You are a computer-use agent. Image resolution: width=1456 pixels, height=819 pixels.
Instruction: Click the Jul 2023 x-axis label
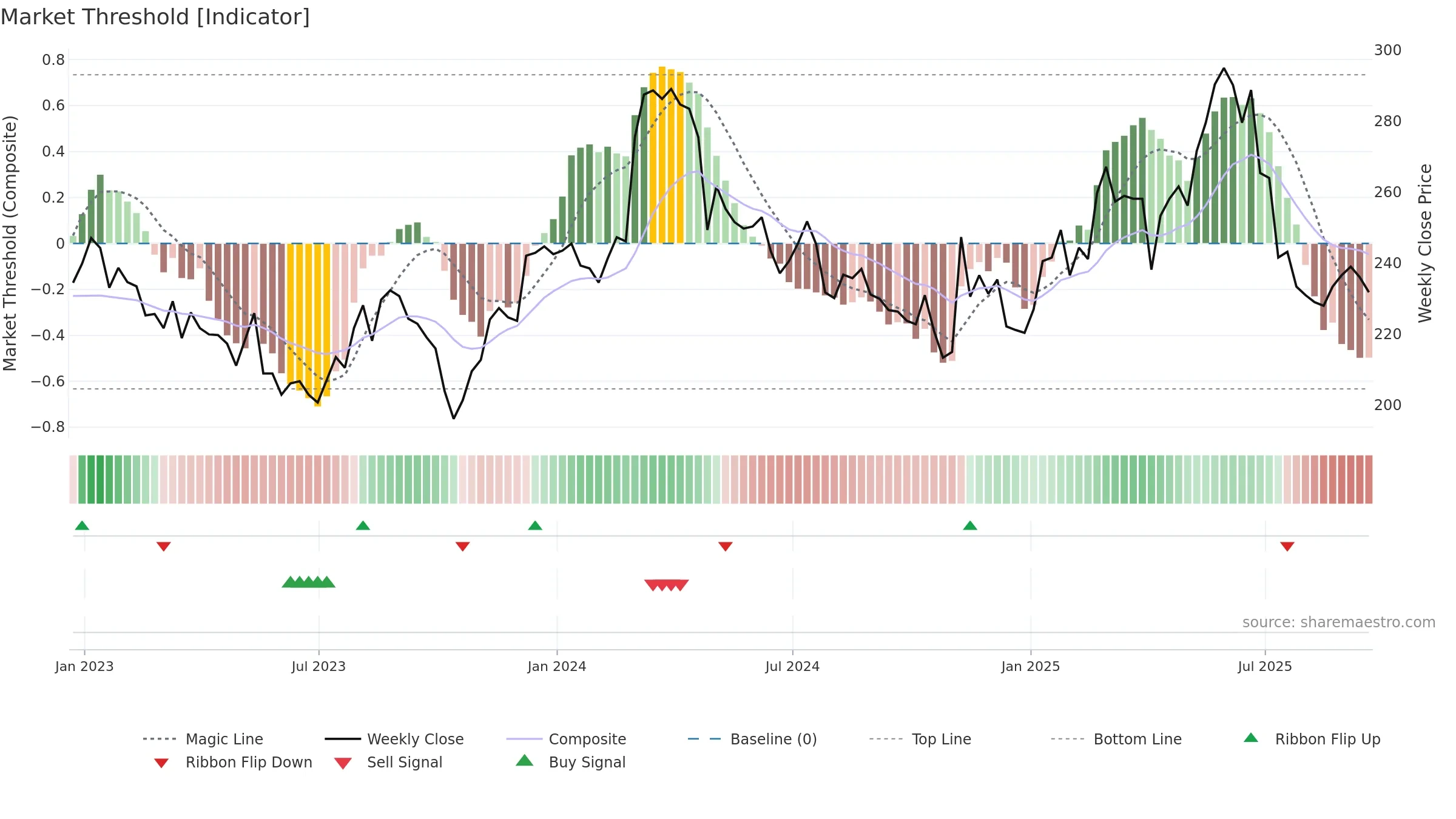pos(318,667)
